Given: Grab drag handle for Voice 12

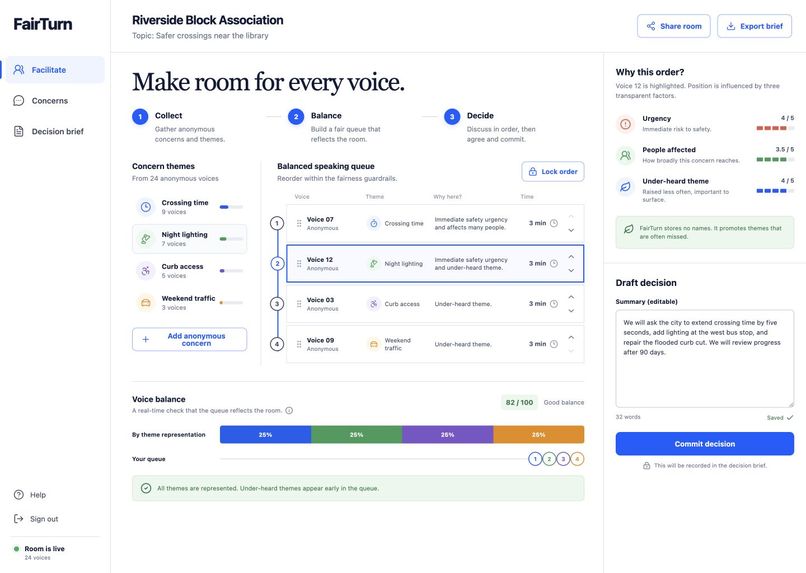Looking at the screenshot, I should (x=299, y=264).
